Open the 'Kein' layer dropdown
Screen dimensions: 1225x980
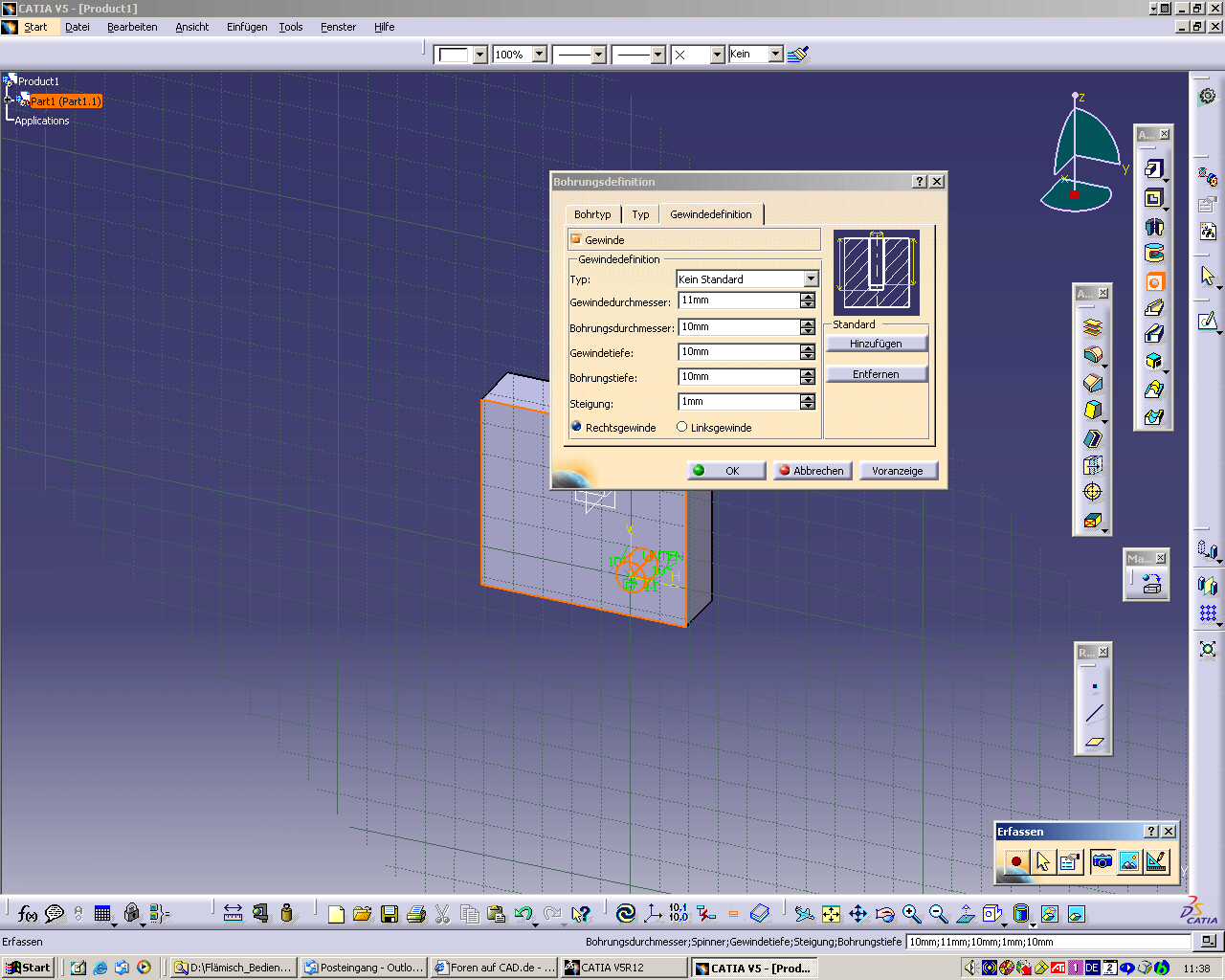(775, 54)
